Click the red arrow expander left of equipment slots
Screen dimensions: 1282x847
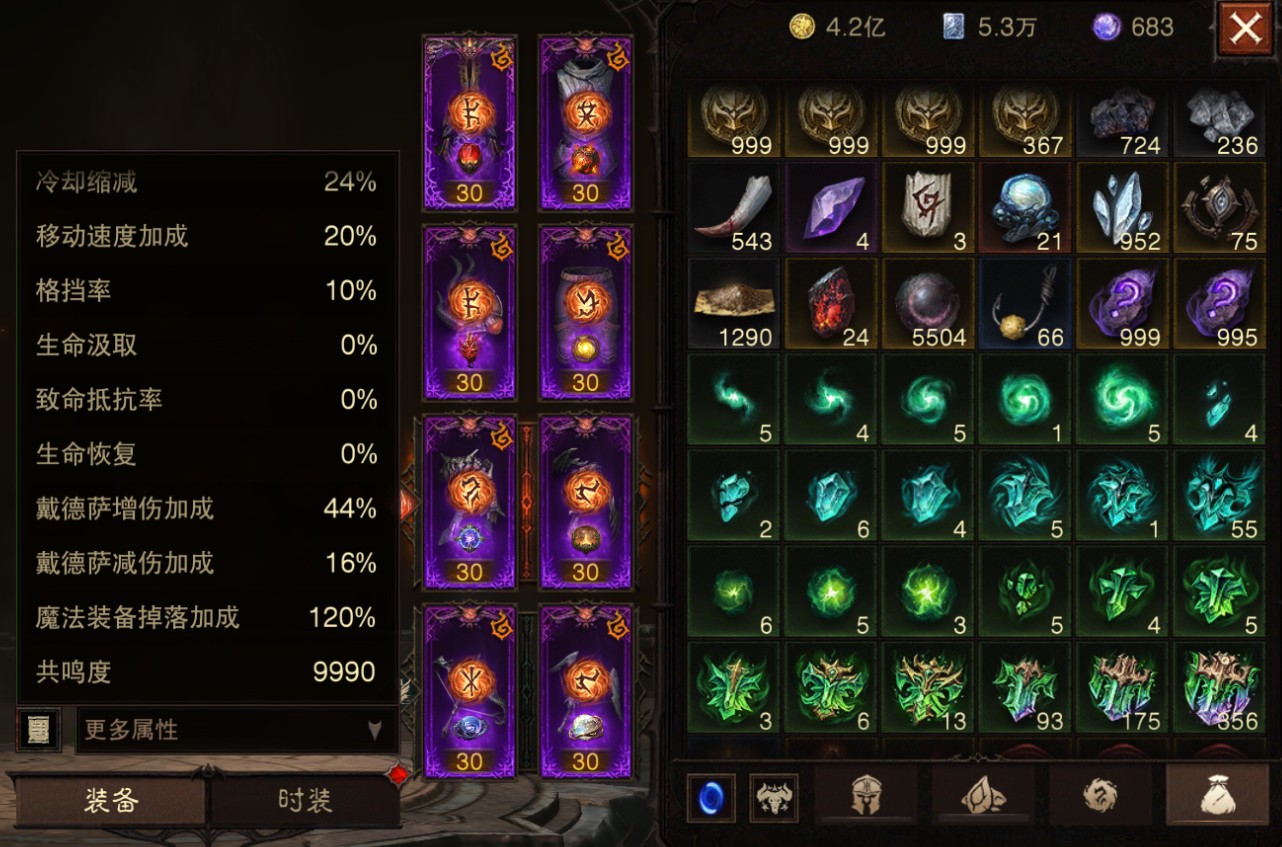[x=407, y=505]
